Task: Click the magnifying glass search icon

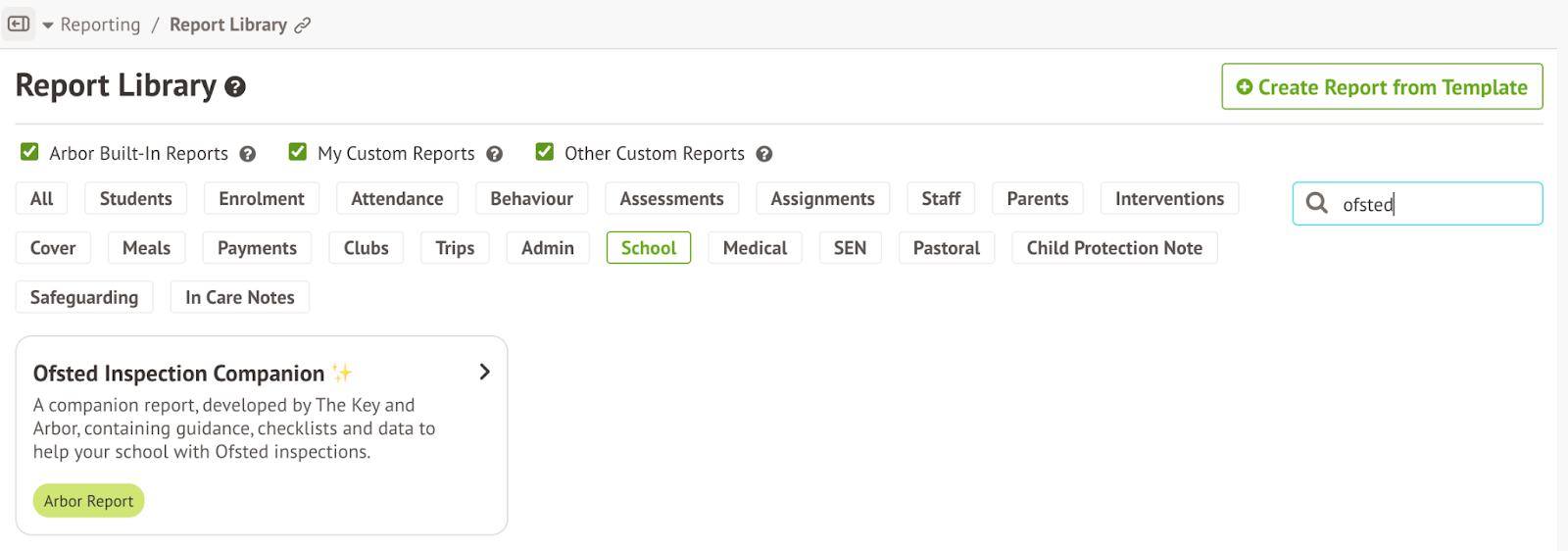Action: tap(1317, 203)
